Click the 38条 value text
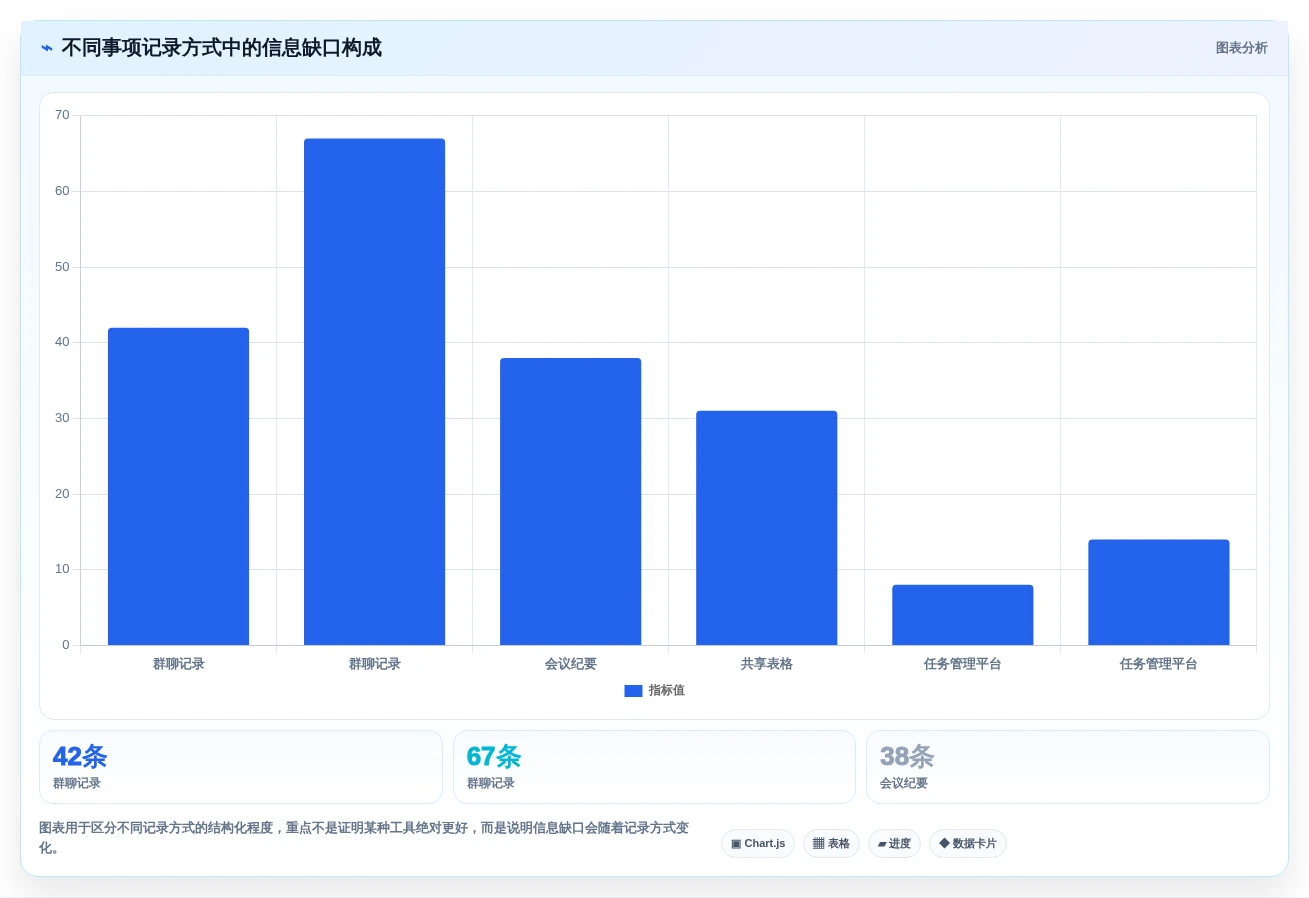This screenshot has height=898, width=1309. [907, 757]
